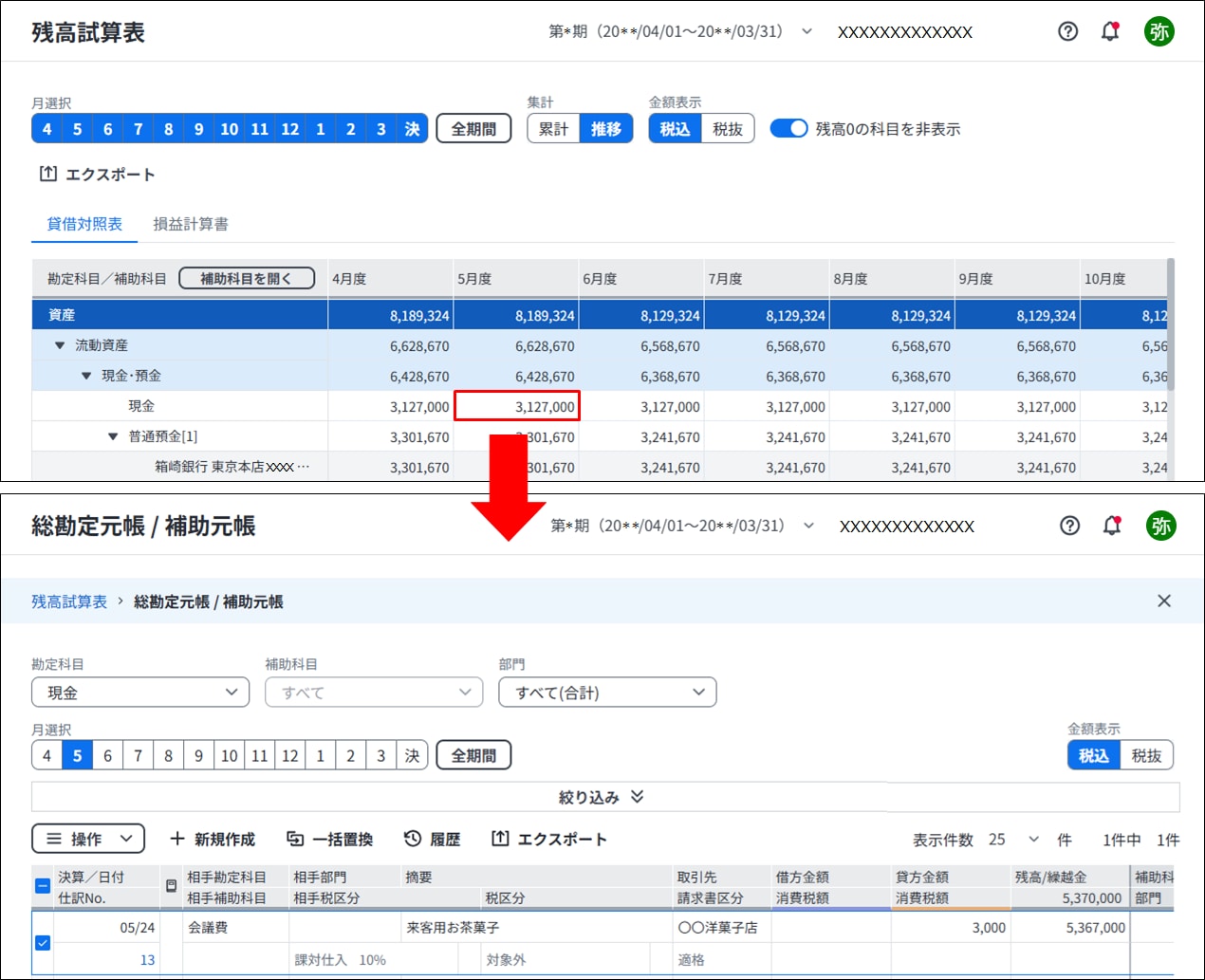Select month 9 in ledger month selector
The width and height of the screenshot is (1205, 980).
coord(198,755)
